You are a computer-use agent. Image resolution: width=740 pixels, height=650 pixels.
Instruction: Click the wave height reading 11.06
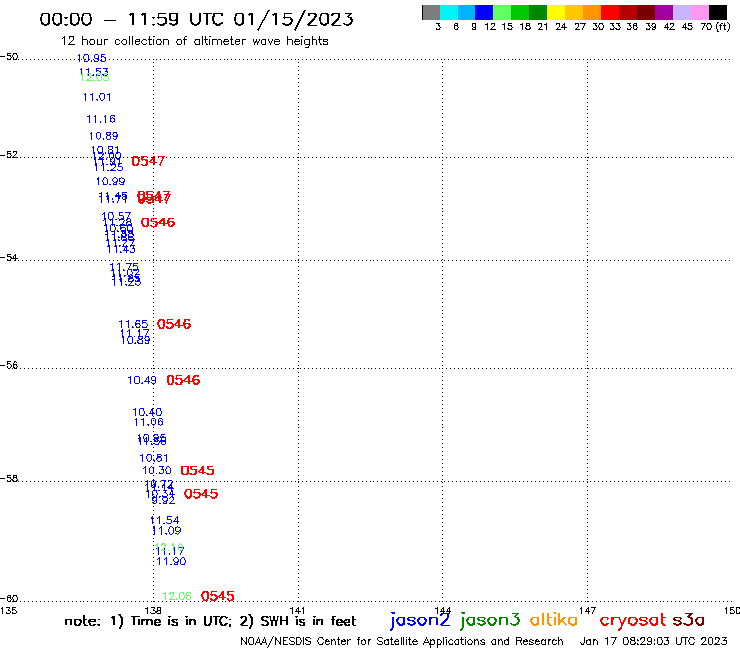coord(149,422)
